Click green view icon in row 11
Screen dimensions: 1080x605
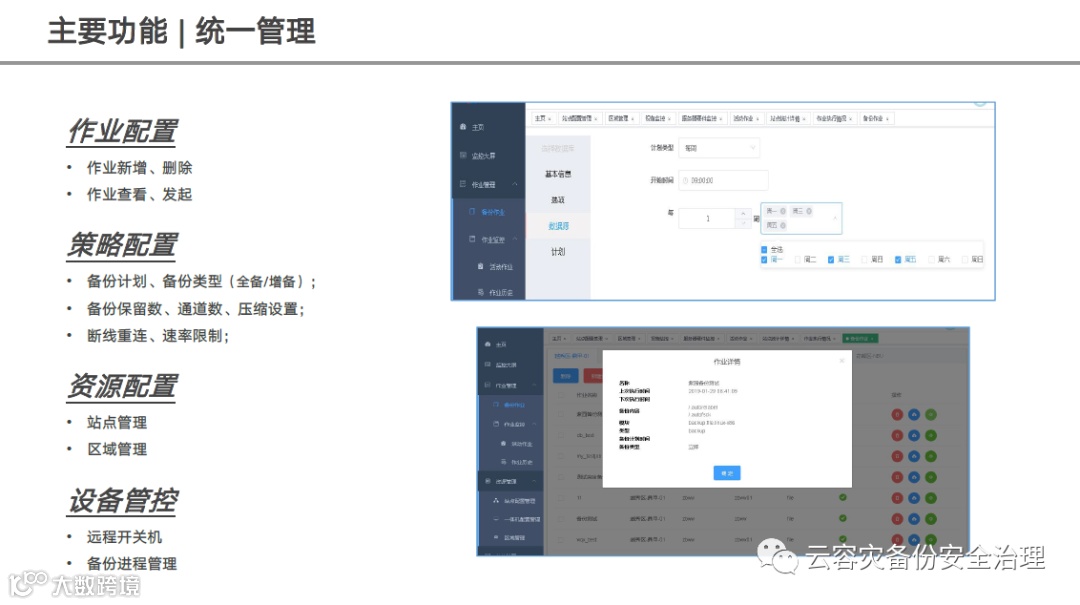click(x=931, y=498)
